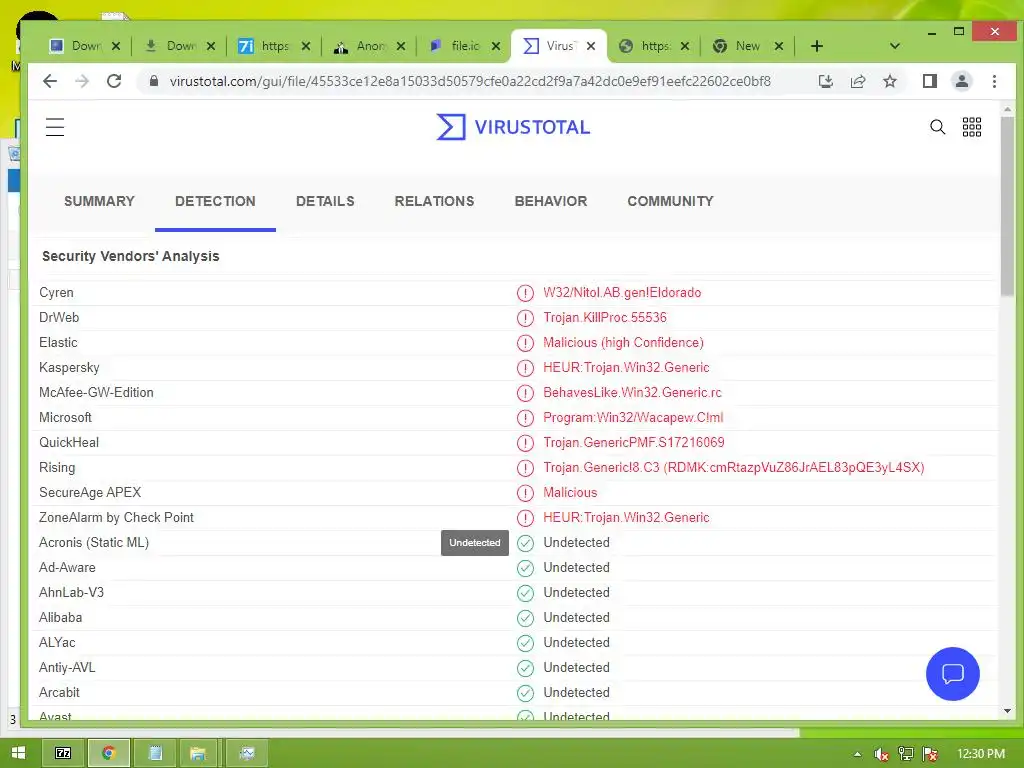Click the ZoneAlarm by Check Point vendor
1024x768 pixels.
click(x=116, y=517)
